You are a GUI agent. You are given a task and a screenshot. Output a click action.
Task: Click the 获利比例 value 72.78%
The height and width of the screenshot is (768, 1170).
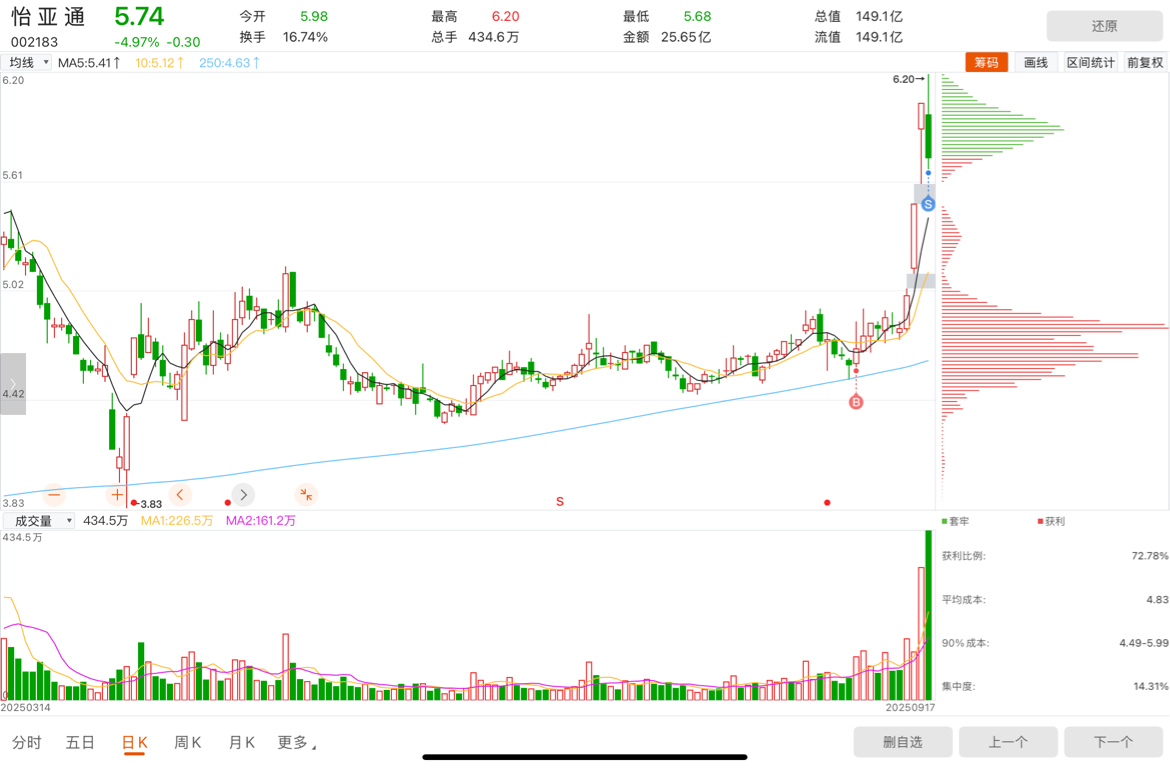click(1150, 555)
